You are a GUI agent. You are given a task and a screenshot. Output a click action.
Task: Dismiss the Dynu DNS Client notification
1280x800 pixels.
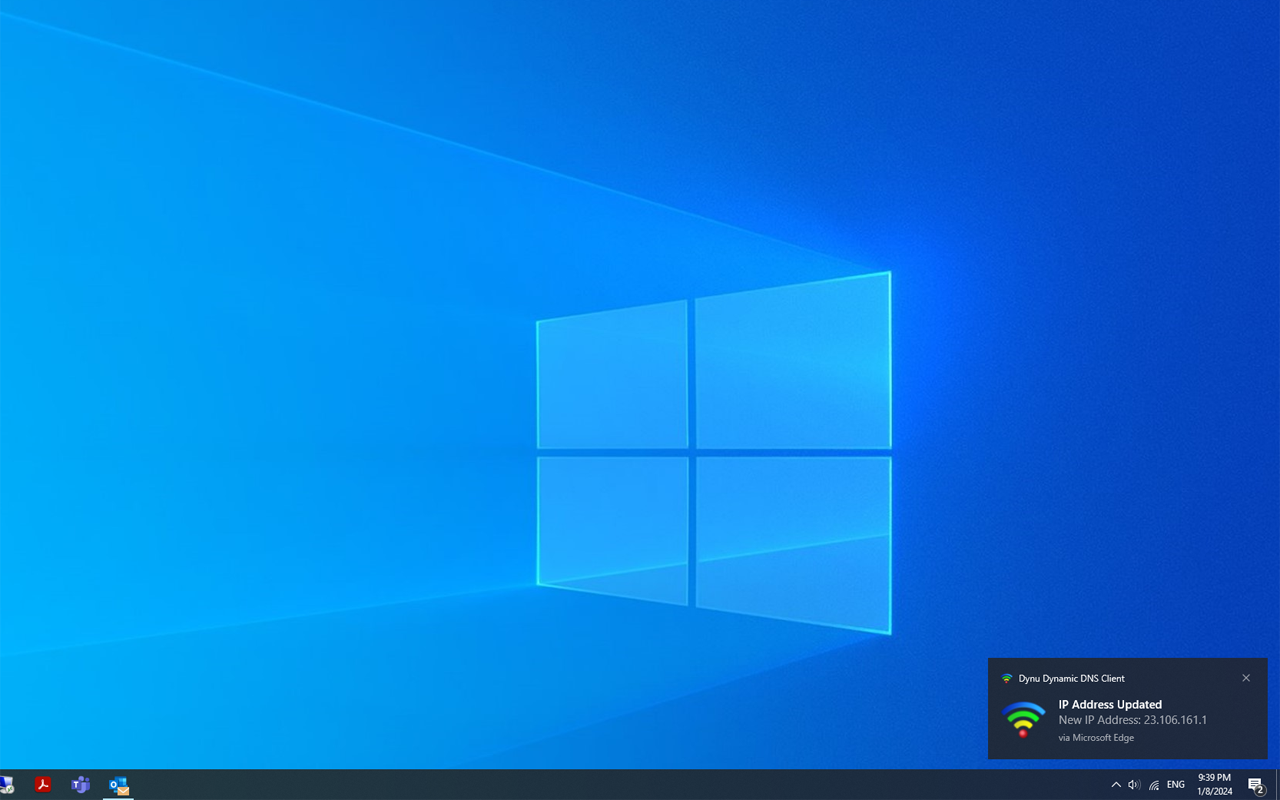[1246, 678]
